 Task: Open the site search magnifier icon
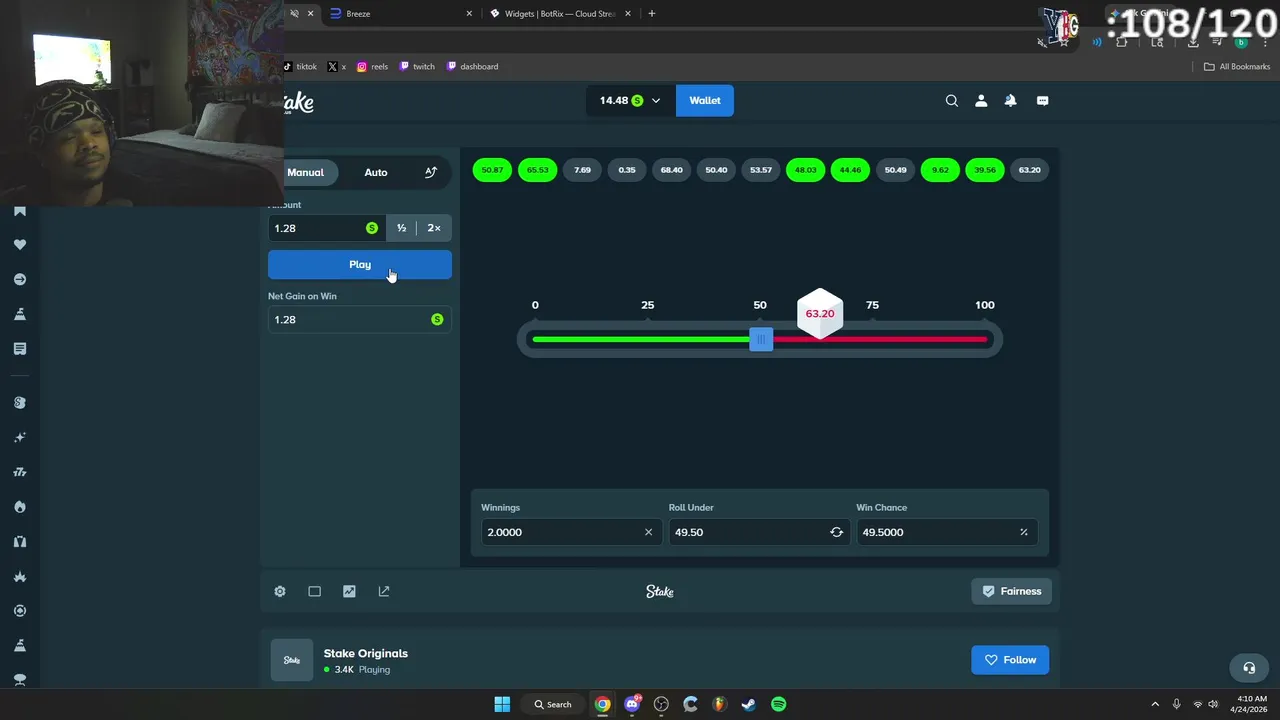pyautogui.click(x=952, y=100)
